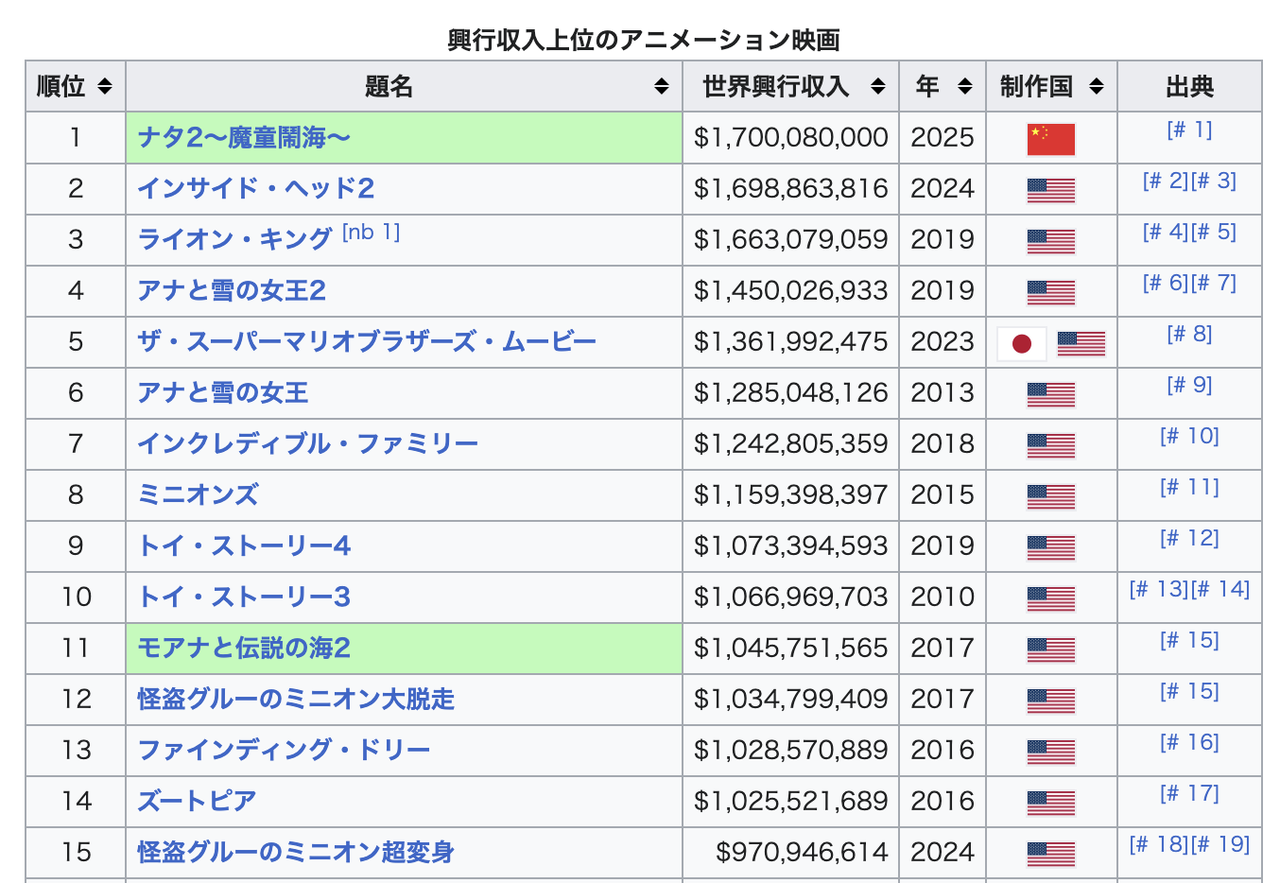Open the rank 6 アナと雪の女王 link

(223, 392)
